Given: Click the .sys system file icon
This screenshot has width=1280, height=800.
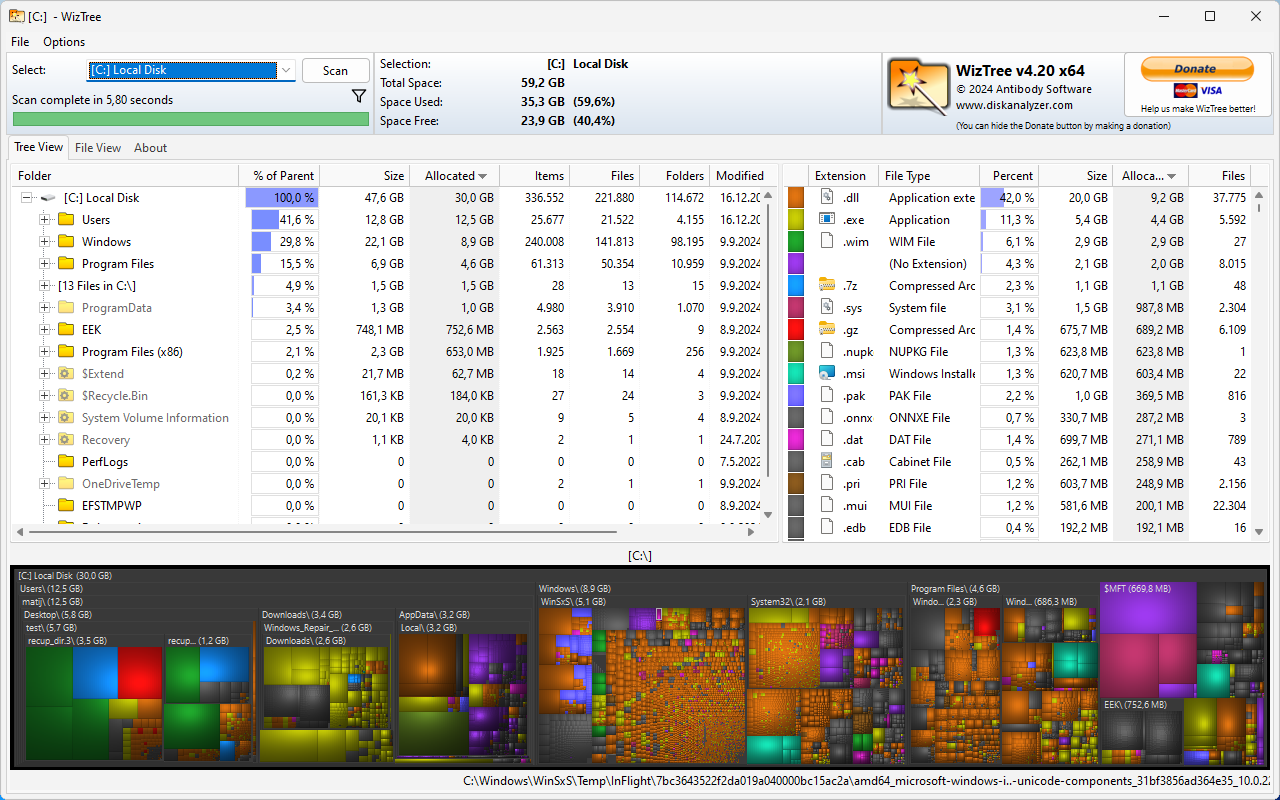Looking at the screenshot, I should click(827, 307).
